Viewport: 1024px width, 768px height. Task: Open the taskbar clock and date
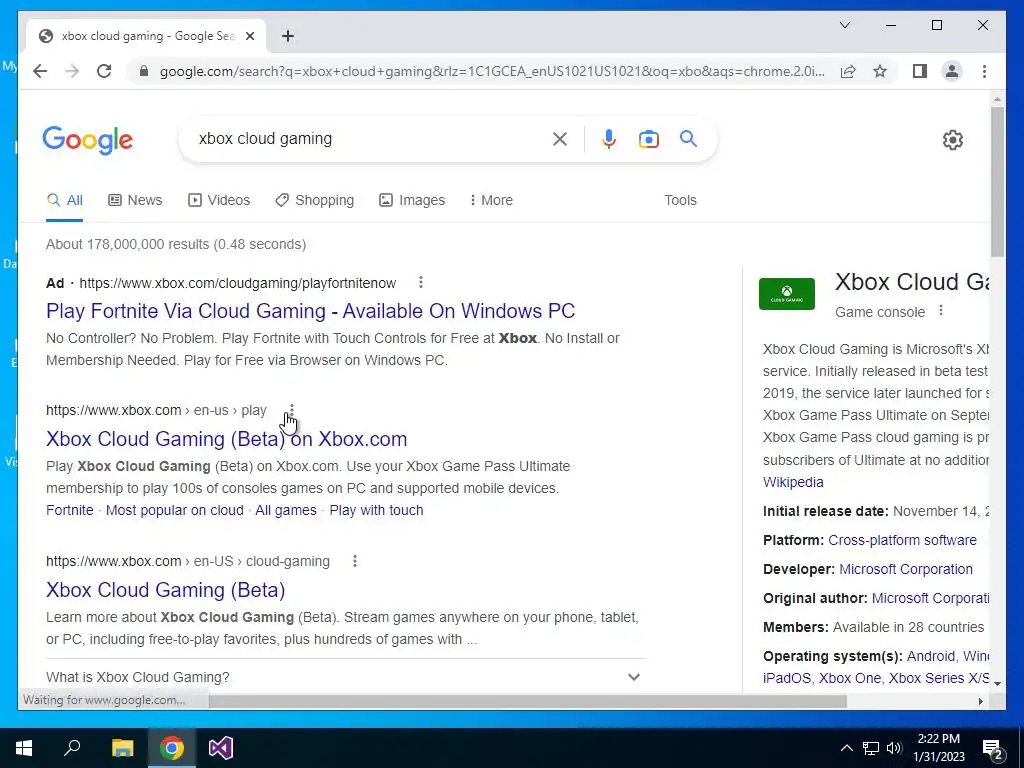click(938, 748)
